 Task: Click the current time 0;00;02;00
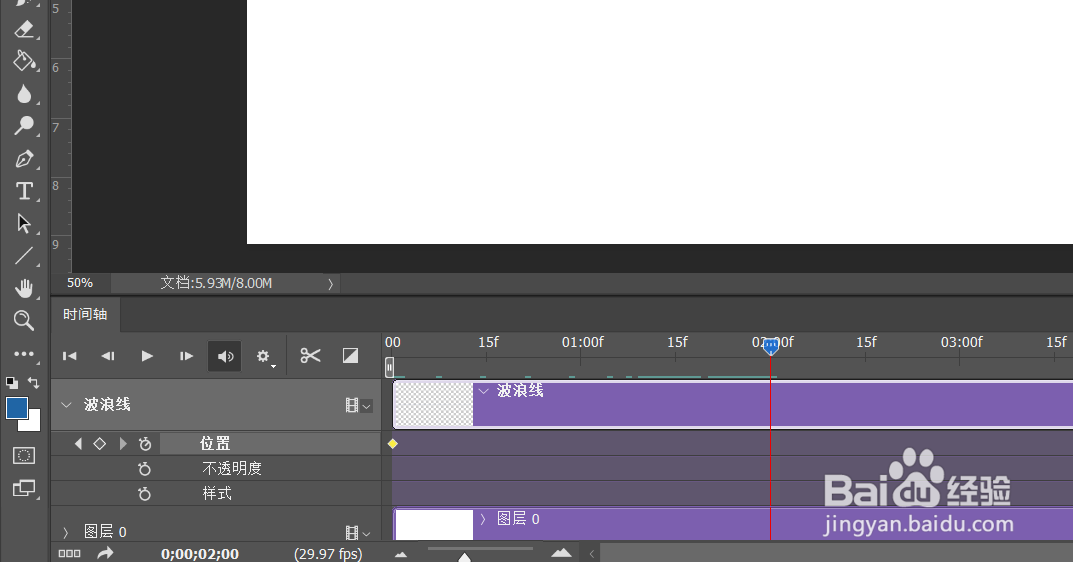pos(200,554)
